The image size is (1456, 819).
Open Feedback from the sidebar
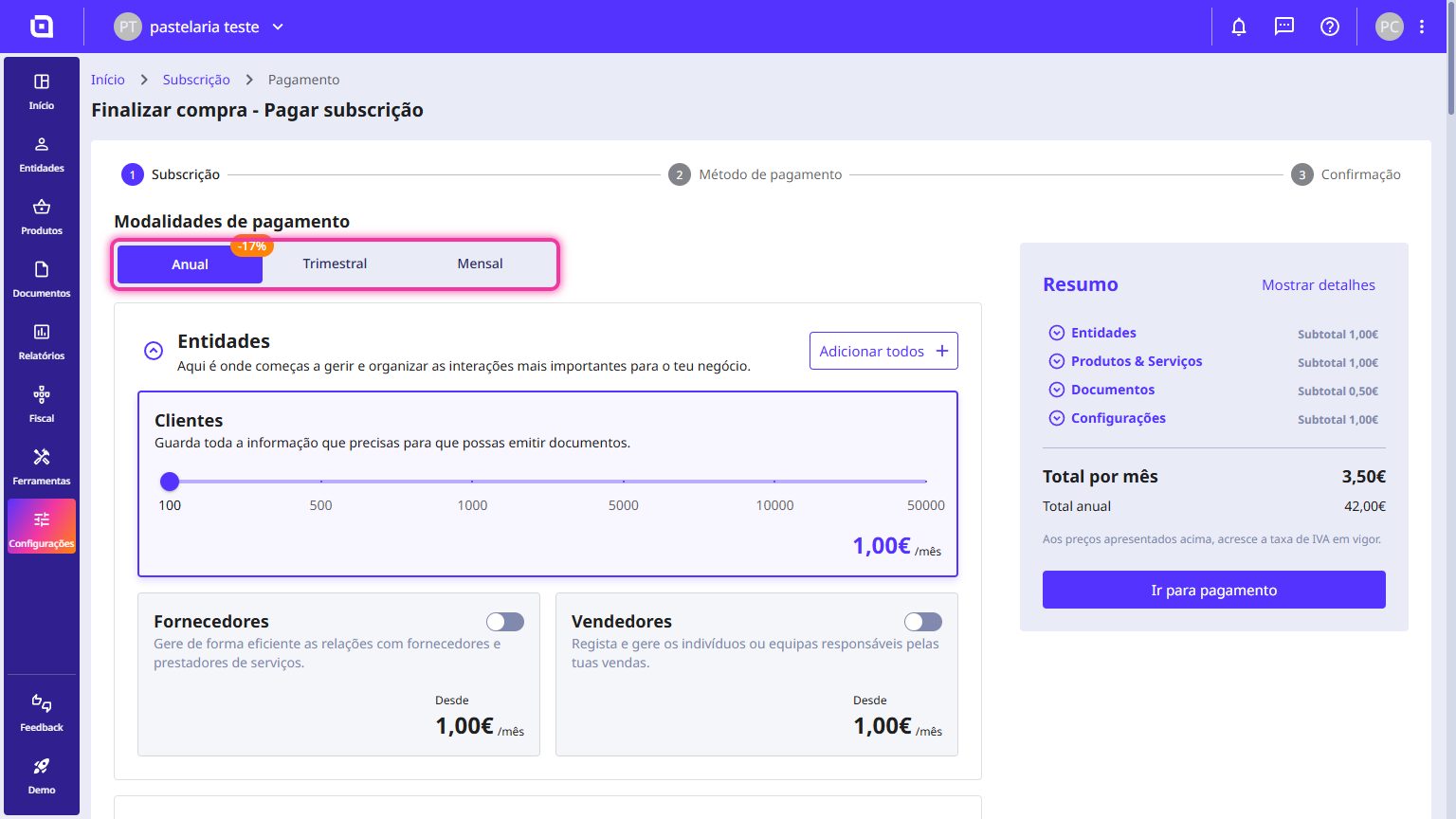(42, 714)
